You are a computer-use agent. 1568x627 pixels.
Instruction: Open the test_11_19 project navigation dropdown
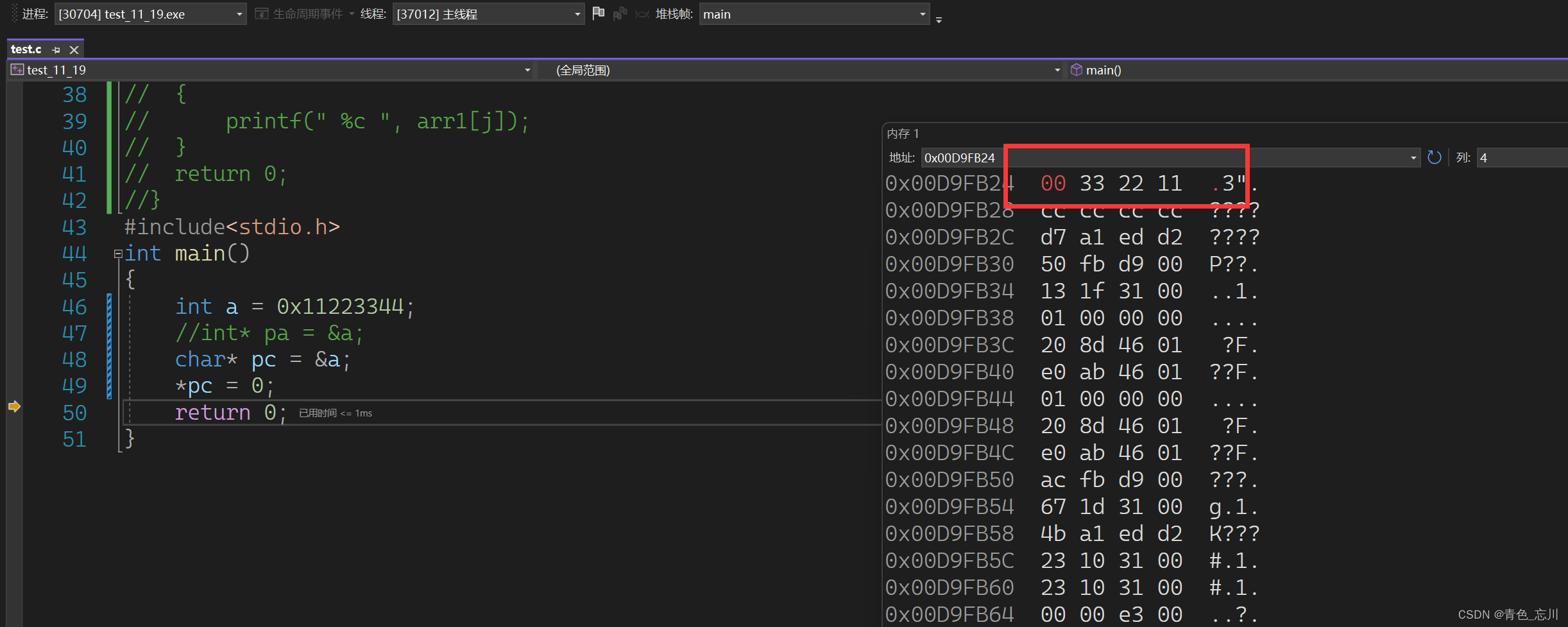tap(271, 70)
